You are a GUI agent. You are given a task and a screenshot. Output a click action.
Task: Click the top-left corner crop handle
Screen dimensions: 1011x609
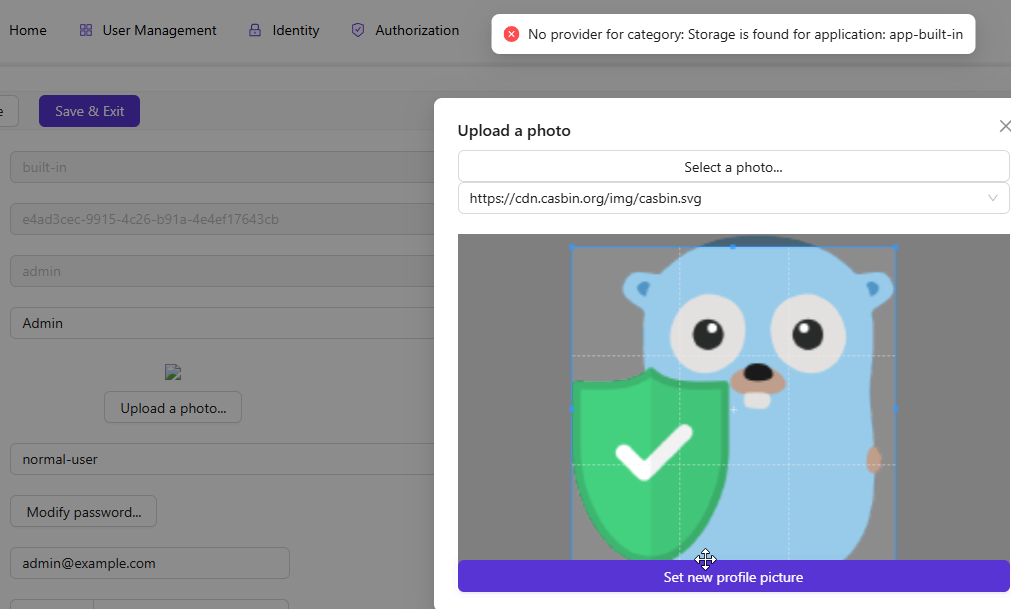(572, 246)
